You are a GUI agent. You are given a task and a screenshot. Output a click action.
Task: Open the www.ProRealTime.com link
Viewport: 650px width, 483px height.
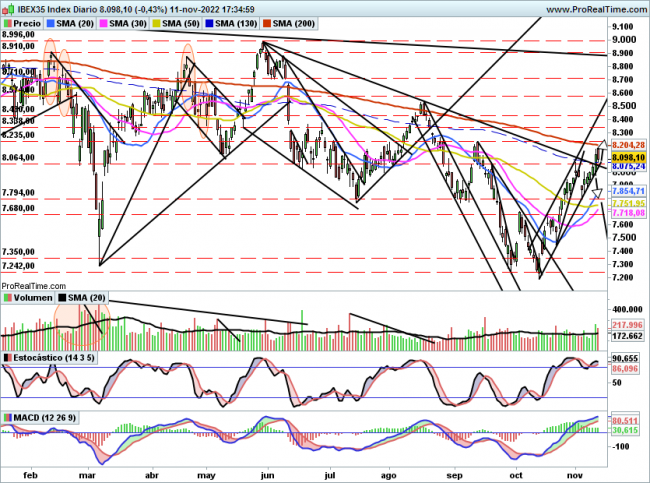point(589,7)
